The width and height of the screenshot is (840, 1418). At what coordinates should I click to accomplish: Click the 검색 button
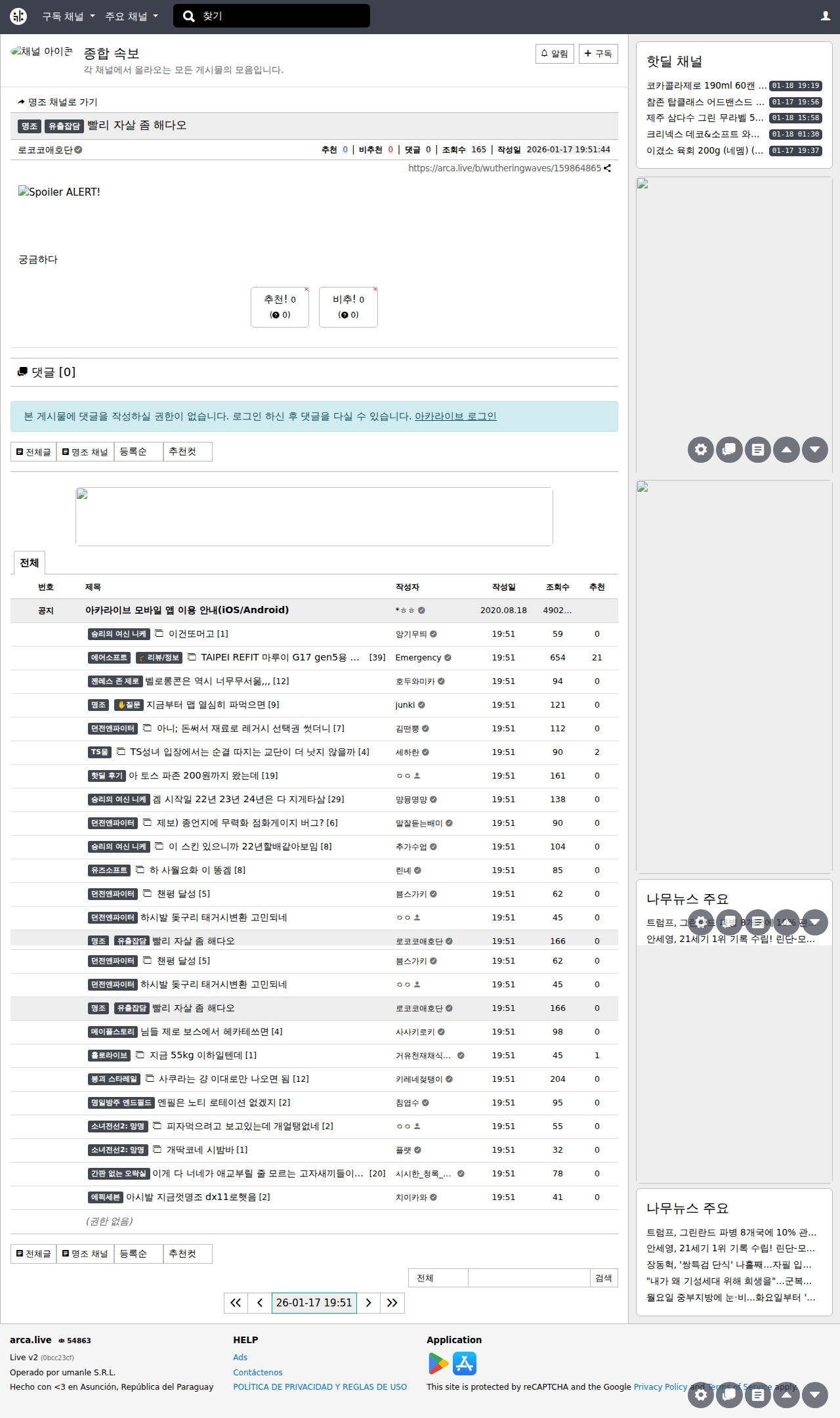tap(604, 1278)
